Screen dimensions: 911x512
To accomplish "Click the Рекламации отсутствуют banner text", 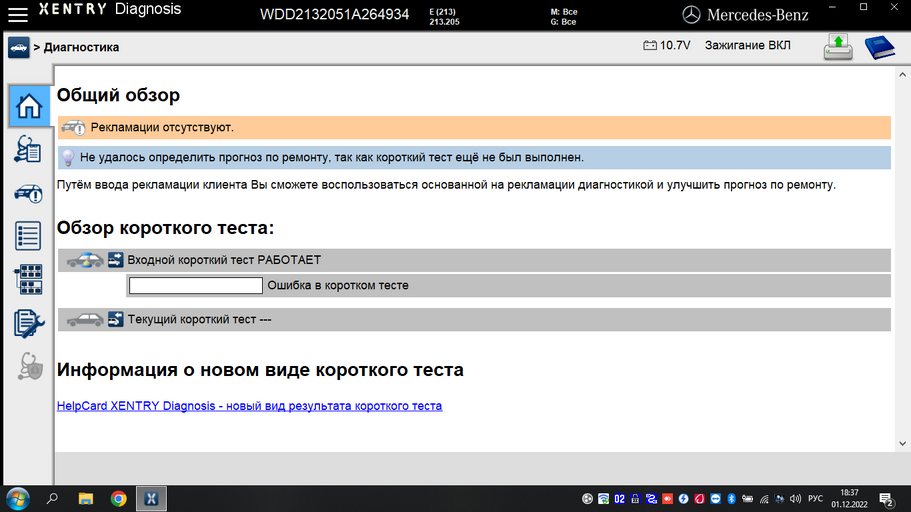I will [162, 127].
